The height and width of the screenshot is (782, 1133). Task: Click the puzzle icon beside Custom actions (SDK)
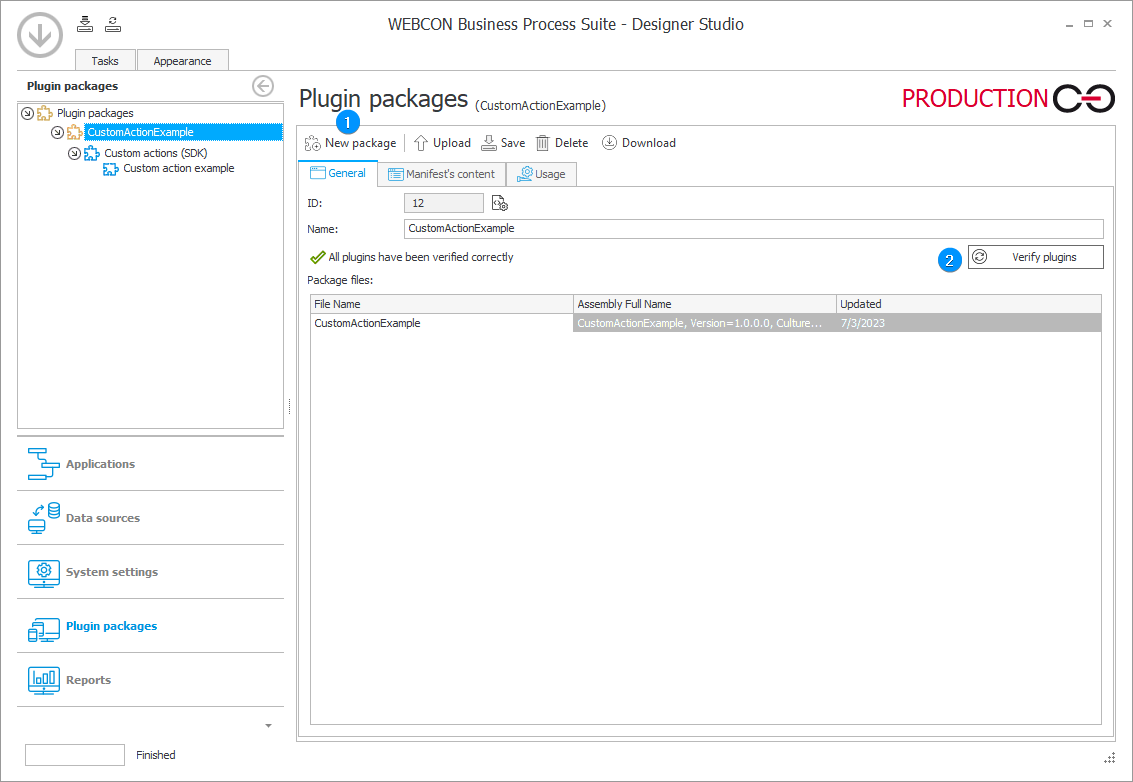[92, 153]
